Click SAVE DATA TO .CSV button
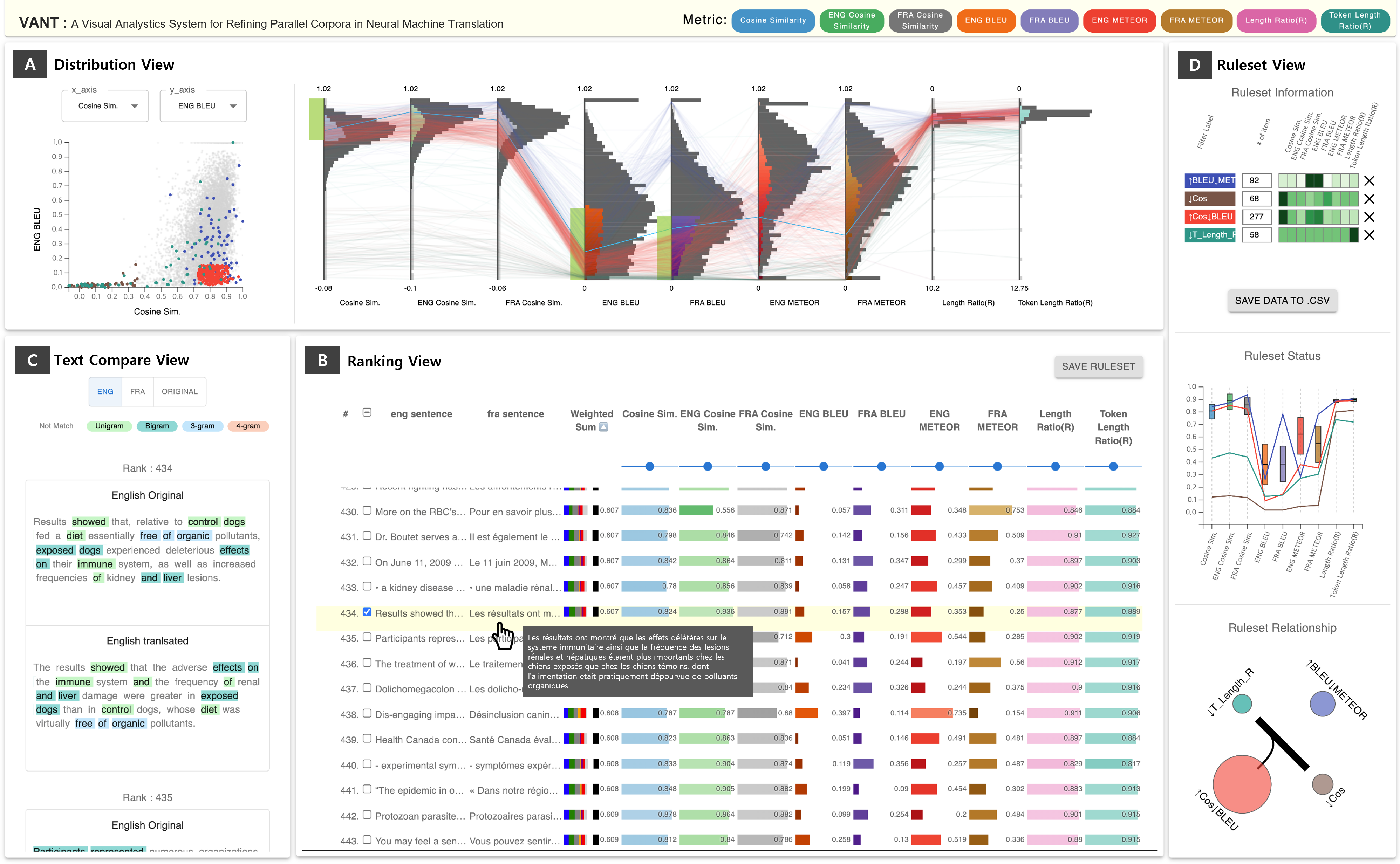Screen dimensions: 1400x864 1282,301
